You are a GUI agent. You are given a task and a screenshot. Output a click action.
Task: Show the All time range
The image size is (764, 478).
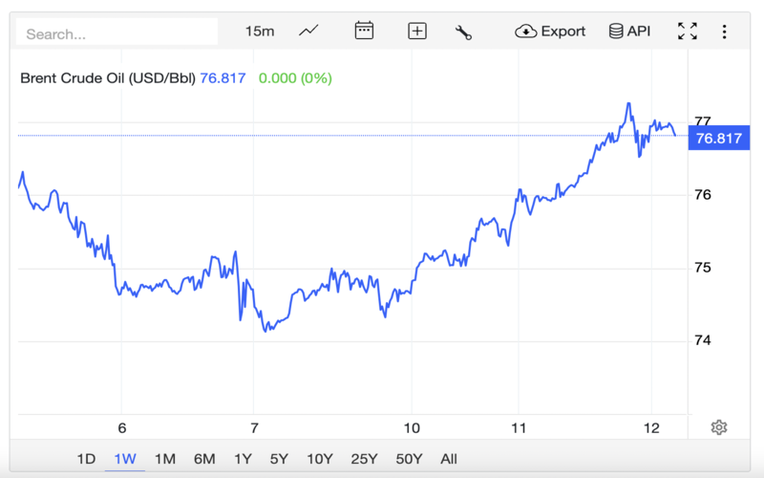coord(449,459)
